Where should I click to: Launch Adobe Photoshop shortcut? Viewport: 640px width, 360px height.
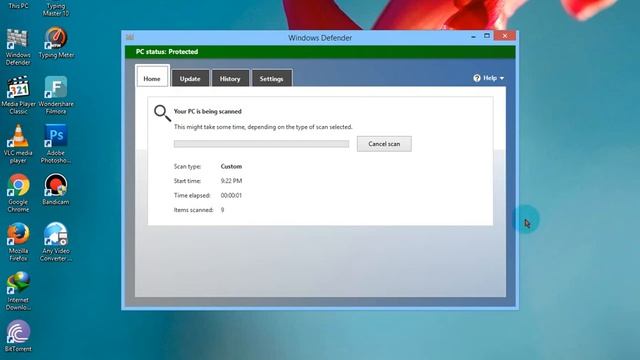click(56, 144)
